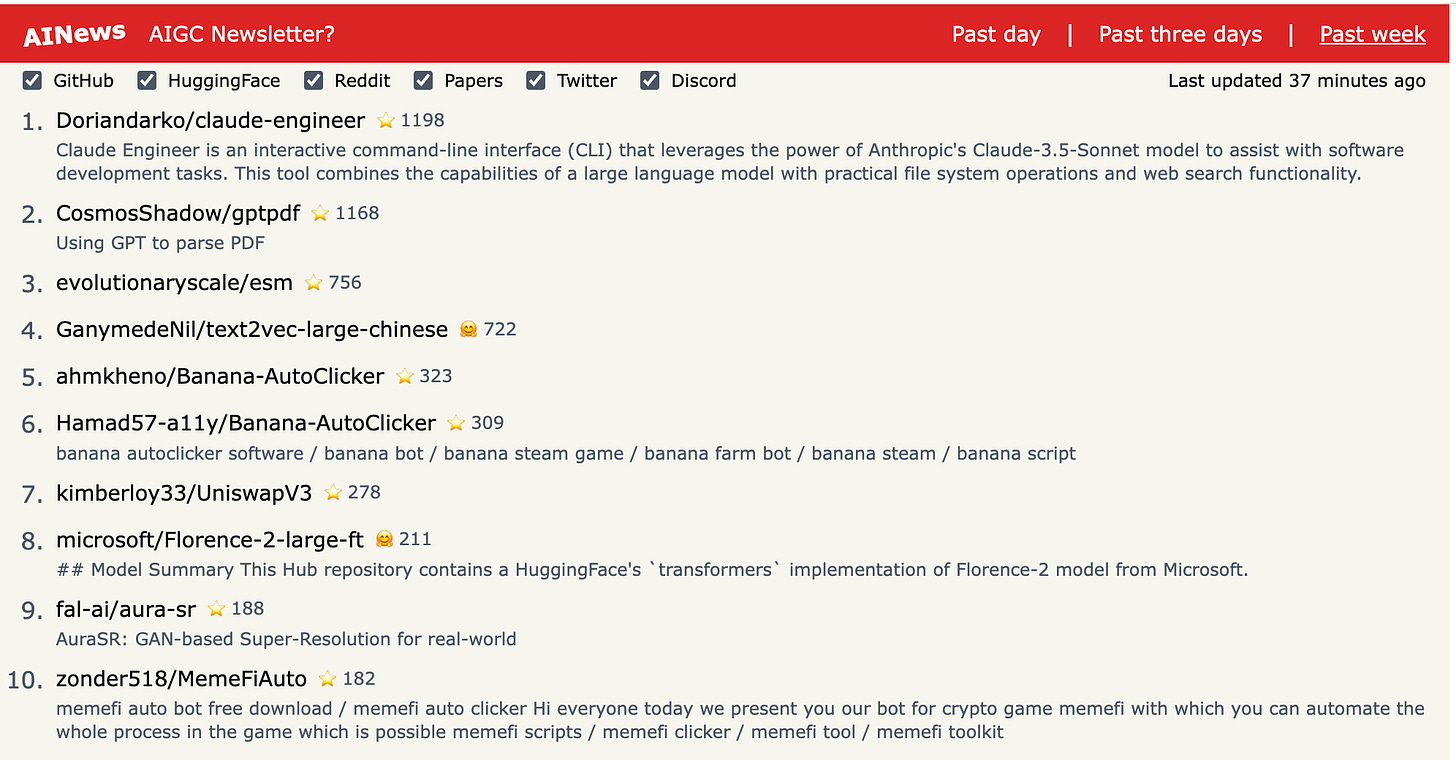Open fal-ai/aura-sr repository link
This screenshot has height=760, width=1456.
click(x=126, y=609)
